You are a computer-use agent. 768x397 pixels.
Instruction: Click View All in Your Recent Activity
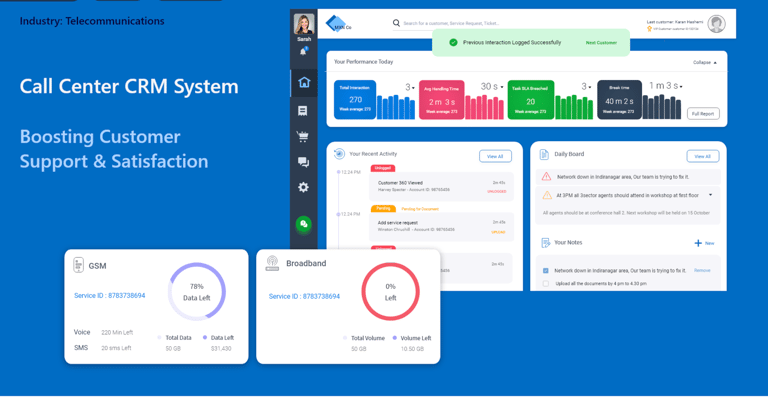[x=495, y=156]
